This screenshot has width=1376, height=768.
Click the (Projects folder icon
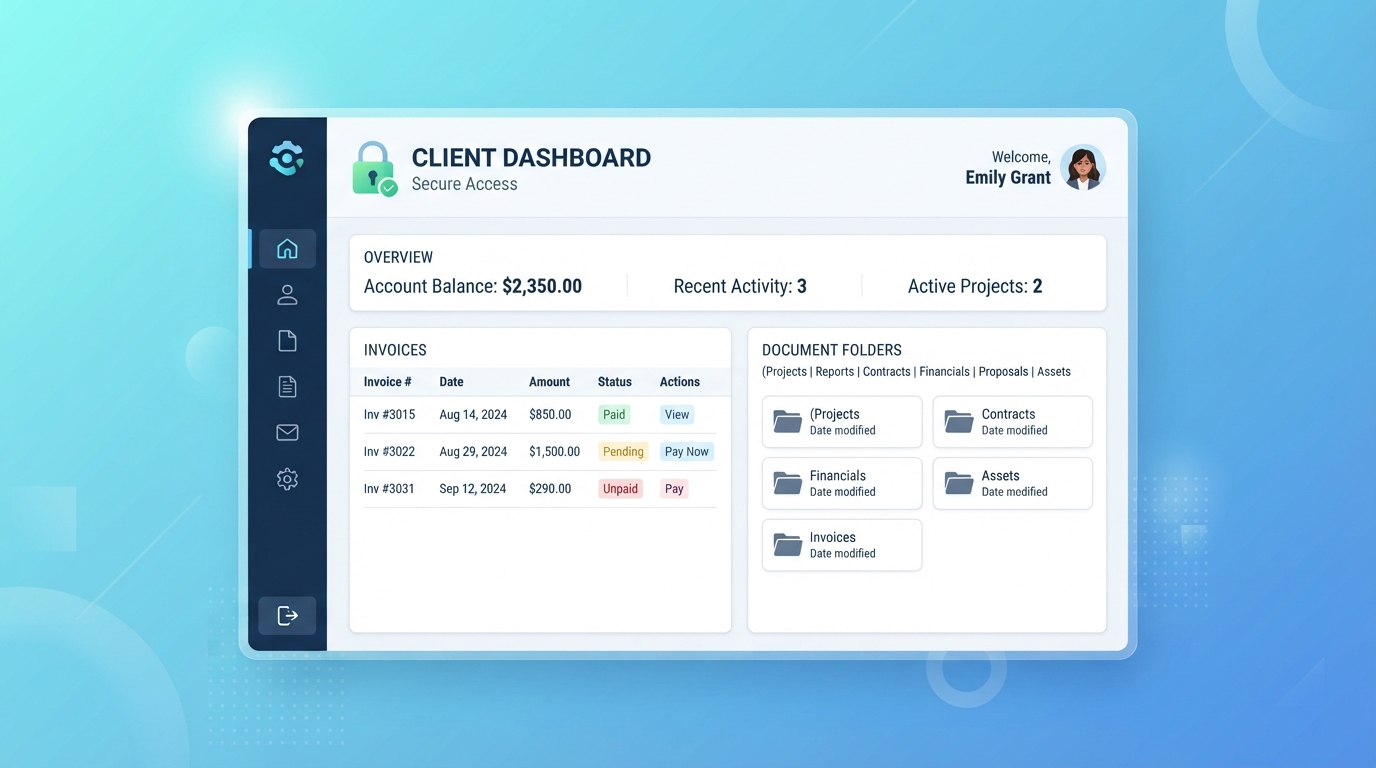(x=788, y=422)
